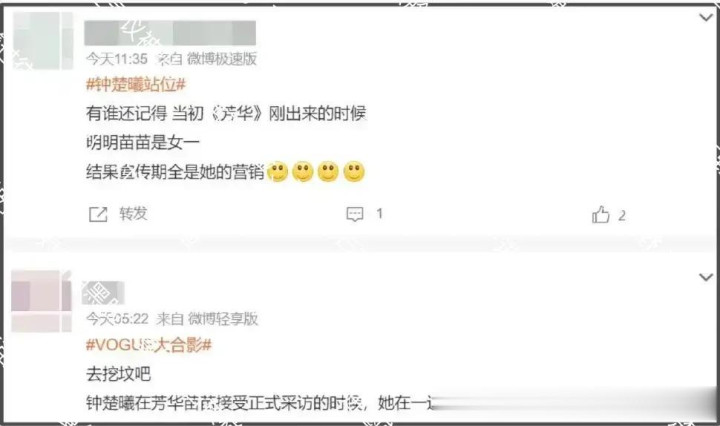This screenshot has height=426, width=720.
Task: Open comments via speech bubble icon
Action: 354,214
